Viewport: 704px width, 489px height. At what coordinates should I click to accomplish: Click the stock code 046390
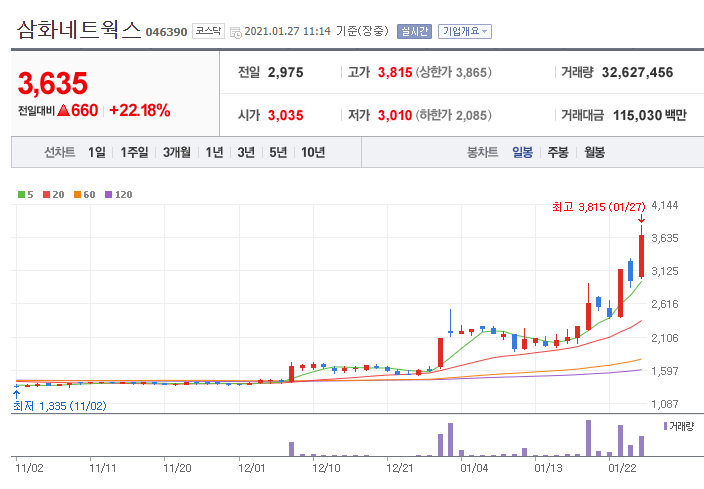pyautogui.click(x=167, y=32)
